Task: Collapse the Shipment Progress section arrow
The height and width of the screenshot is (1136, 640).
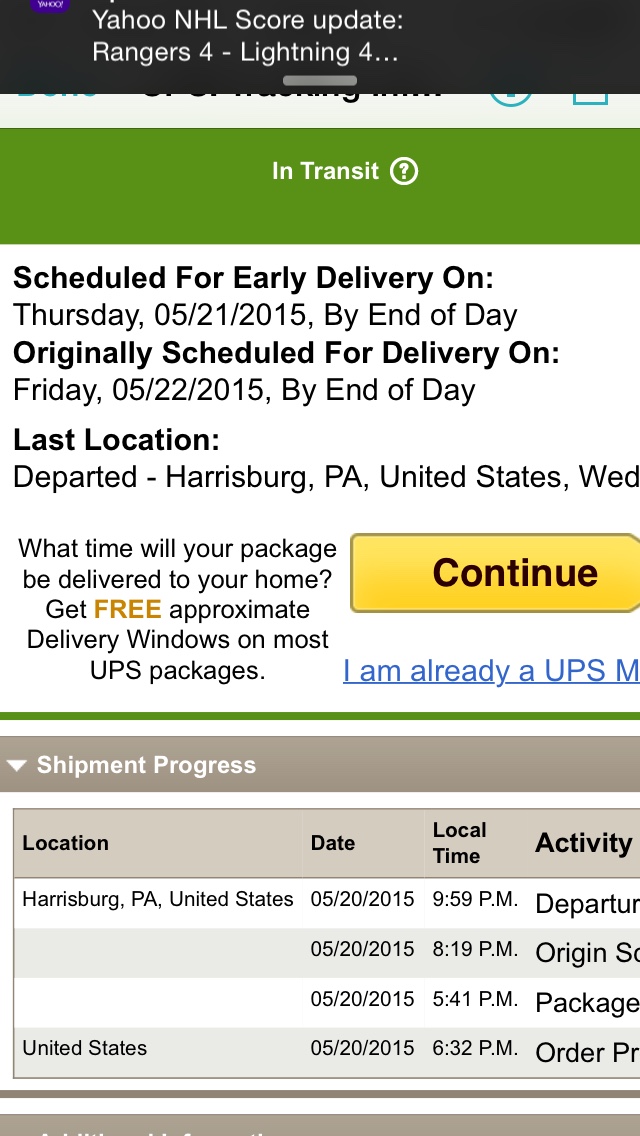Action: point(16,765)
